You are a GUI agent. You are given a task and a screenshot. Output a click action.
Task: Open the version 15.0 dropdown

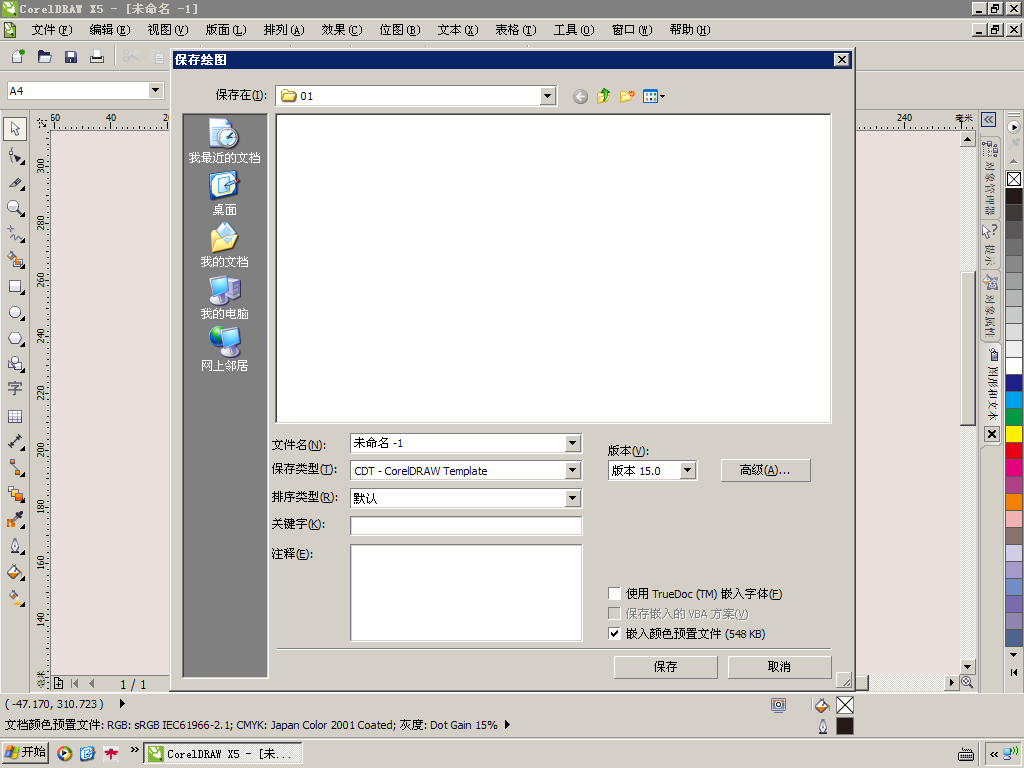[x=688, y=470]
